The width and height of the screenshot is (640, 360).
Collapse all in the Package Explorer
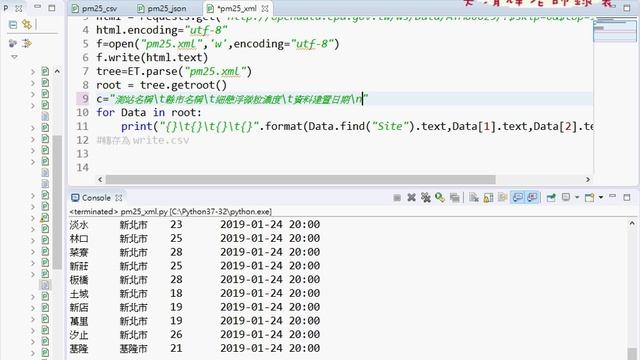(13, 25)
